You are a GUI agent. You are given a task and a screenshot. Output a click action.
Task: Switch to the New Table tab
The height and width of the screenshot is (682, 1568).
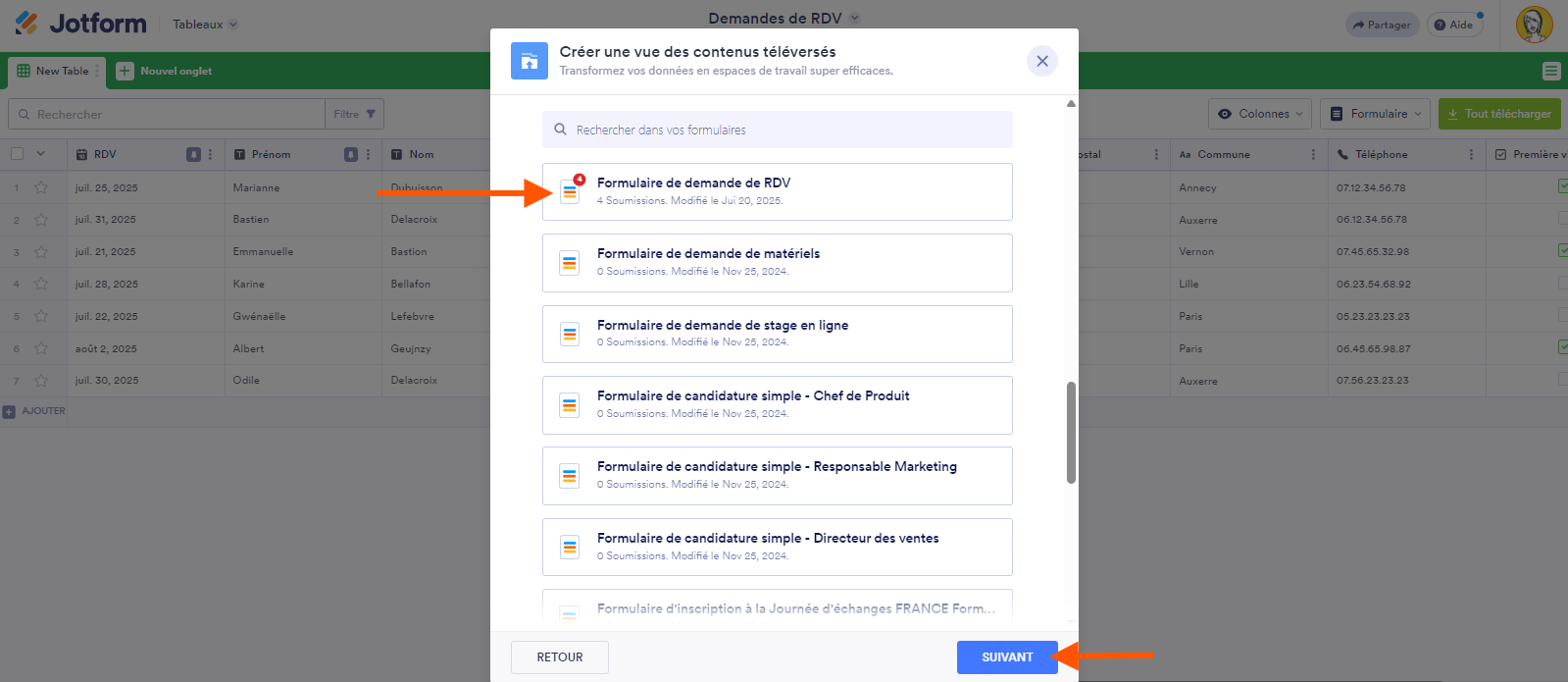tap(54, 71)
